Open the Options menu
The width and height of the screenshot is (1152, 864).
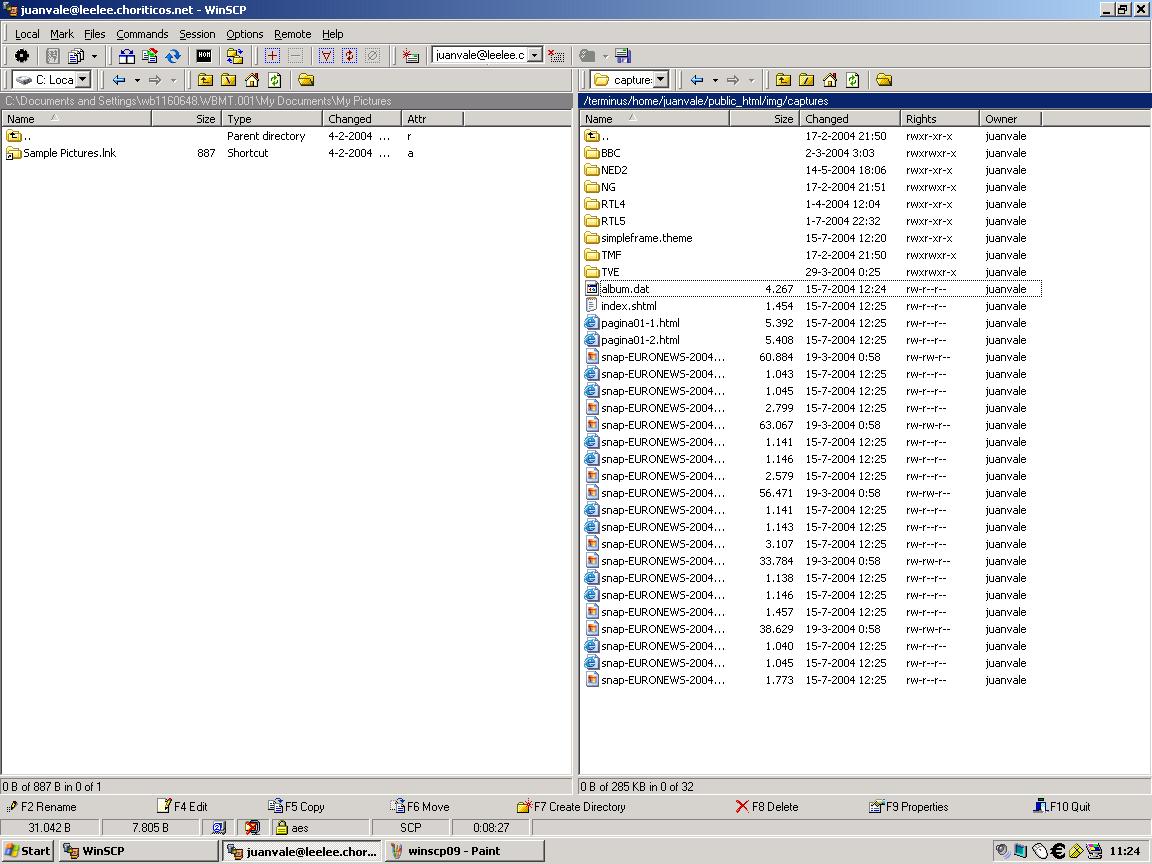click(244, 34)
